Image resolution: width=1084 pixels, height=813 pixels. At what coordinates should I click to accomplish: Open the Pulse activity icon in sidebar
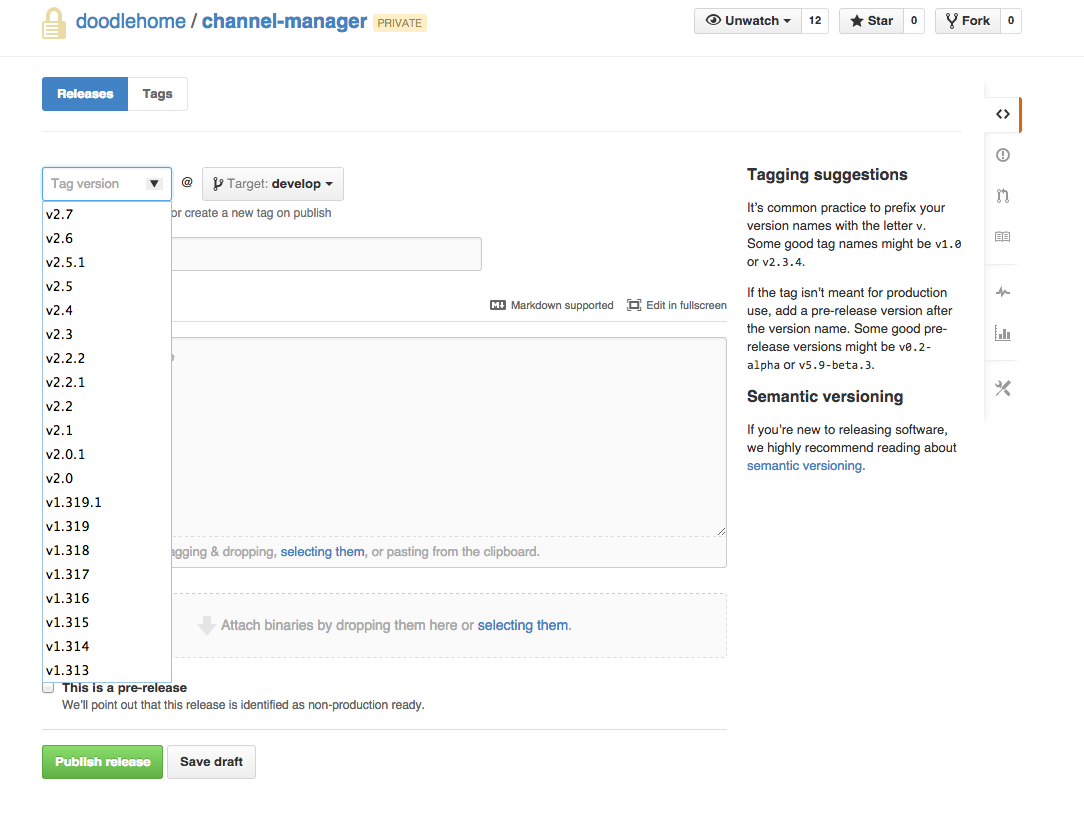pos(1002,292)
